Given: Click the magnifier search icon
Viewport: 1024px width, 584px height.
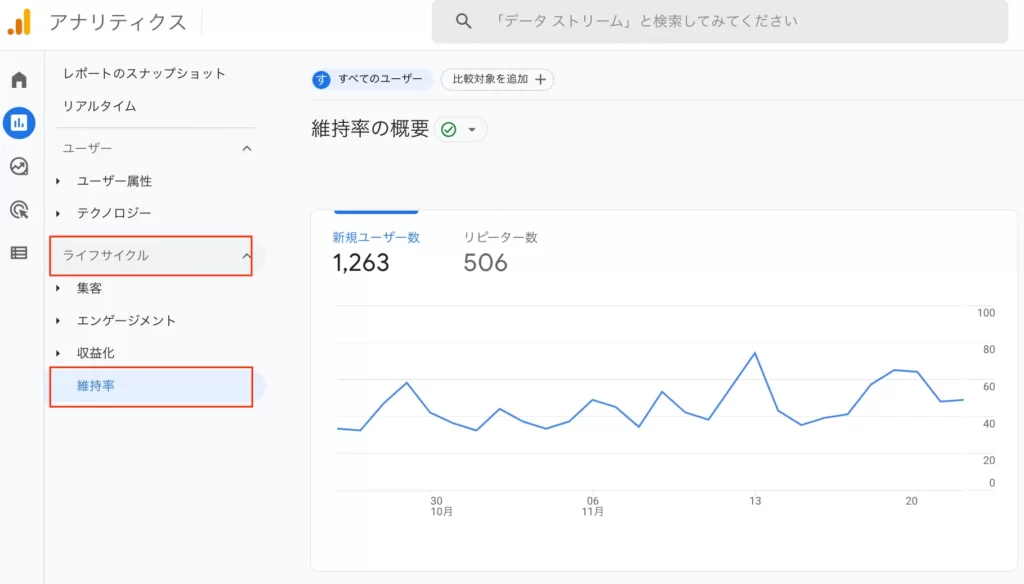Looking at the screenshot, I should [x=464, y=21].
